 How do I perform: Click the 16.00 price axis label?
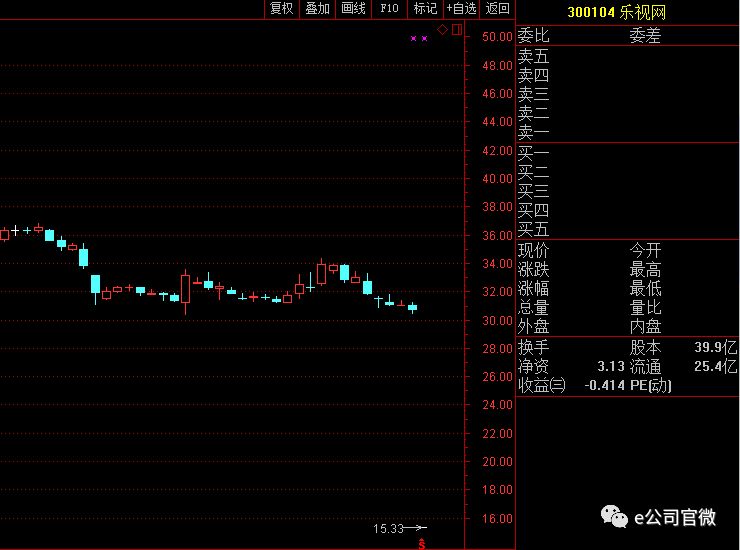click(x=497, y=518)
